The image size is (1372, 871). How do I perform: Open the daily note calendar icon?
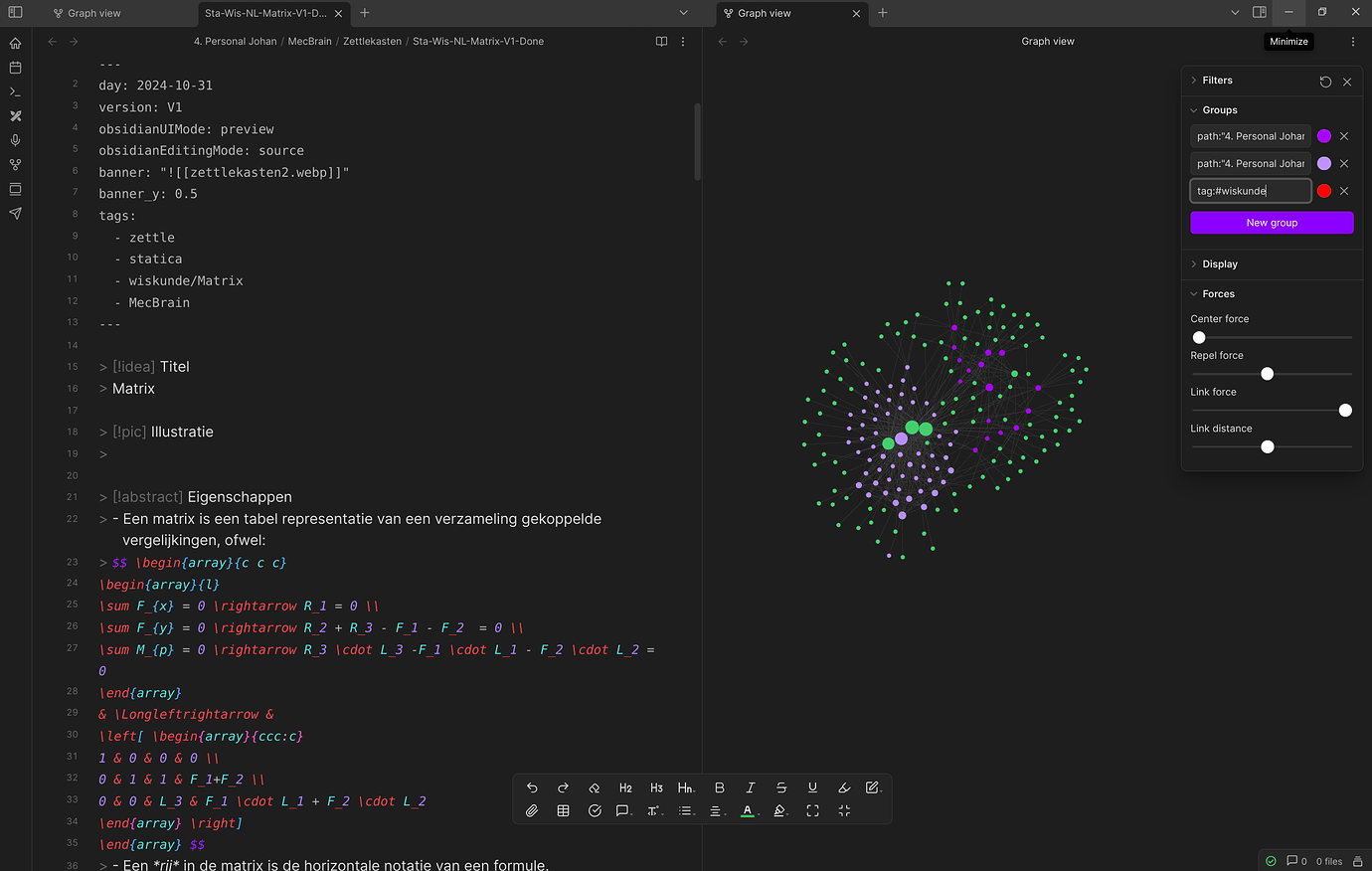[15, 68]
